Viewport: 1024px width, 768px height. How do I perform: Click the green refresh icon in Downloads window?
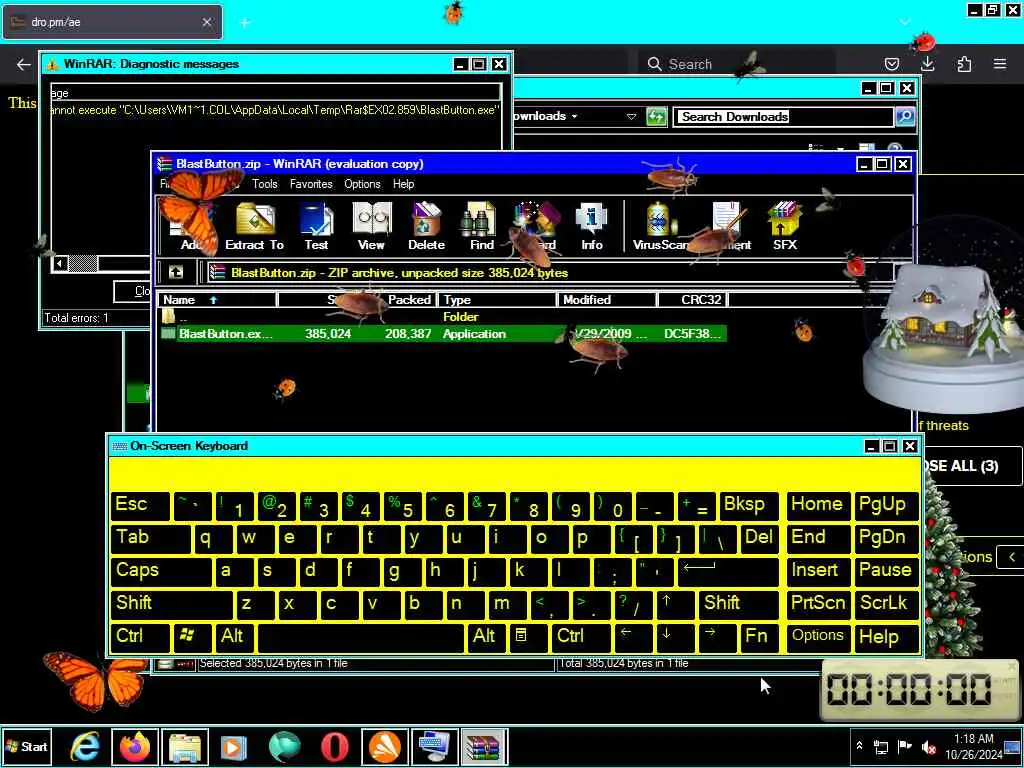(x=656, y=116)
